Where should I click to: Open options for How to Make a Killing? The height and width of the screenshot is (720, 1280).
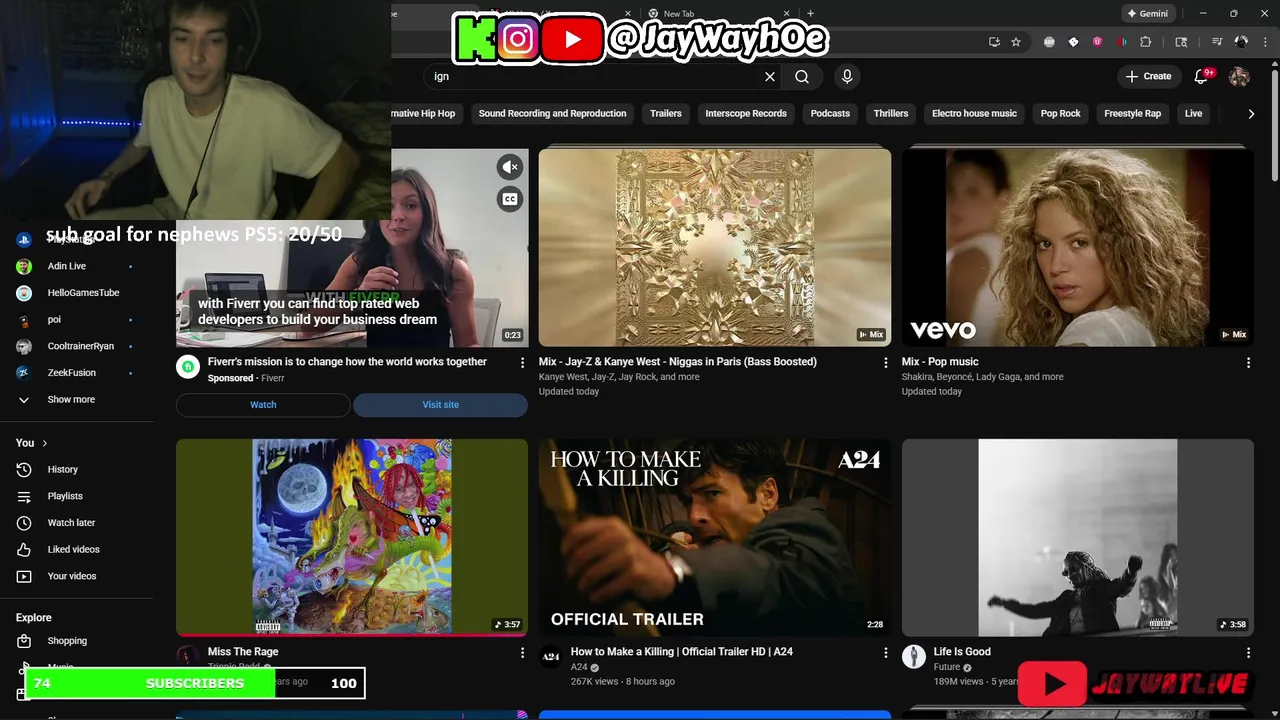(x=885, y=652)
